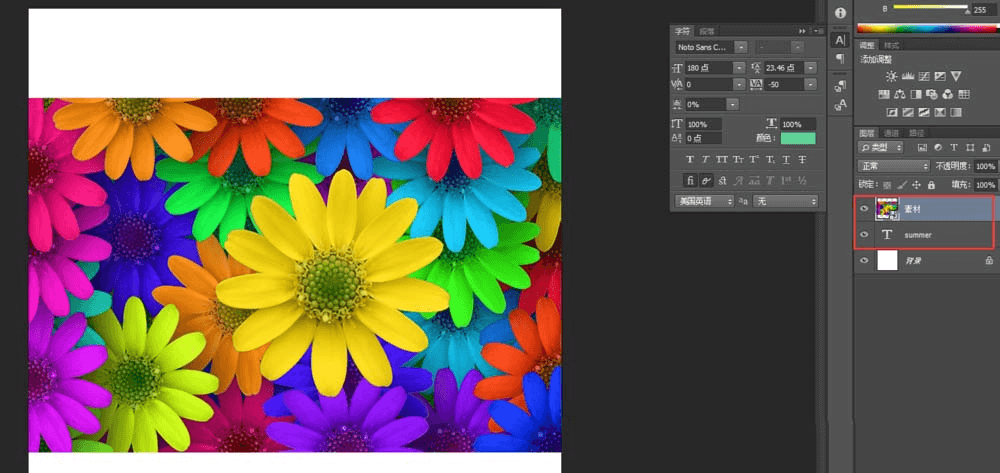Add a Gradient Map adjustment
This screenshot has height=473, width=1000.
955,113
